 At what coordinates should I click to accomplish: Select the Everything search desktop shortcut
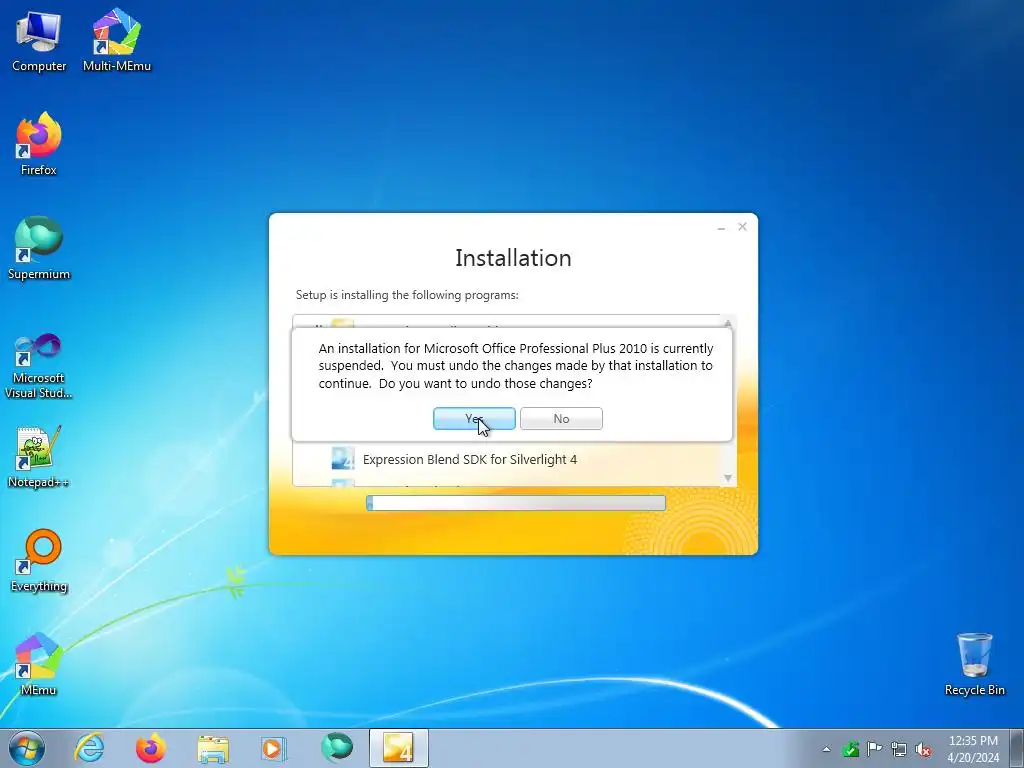[x=39, y=560]
